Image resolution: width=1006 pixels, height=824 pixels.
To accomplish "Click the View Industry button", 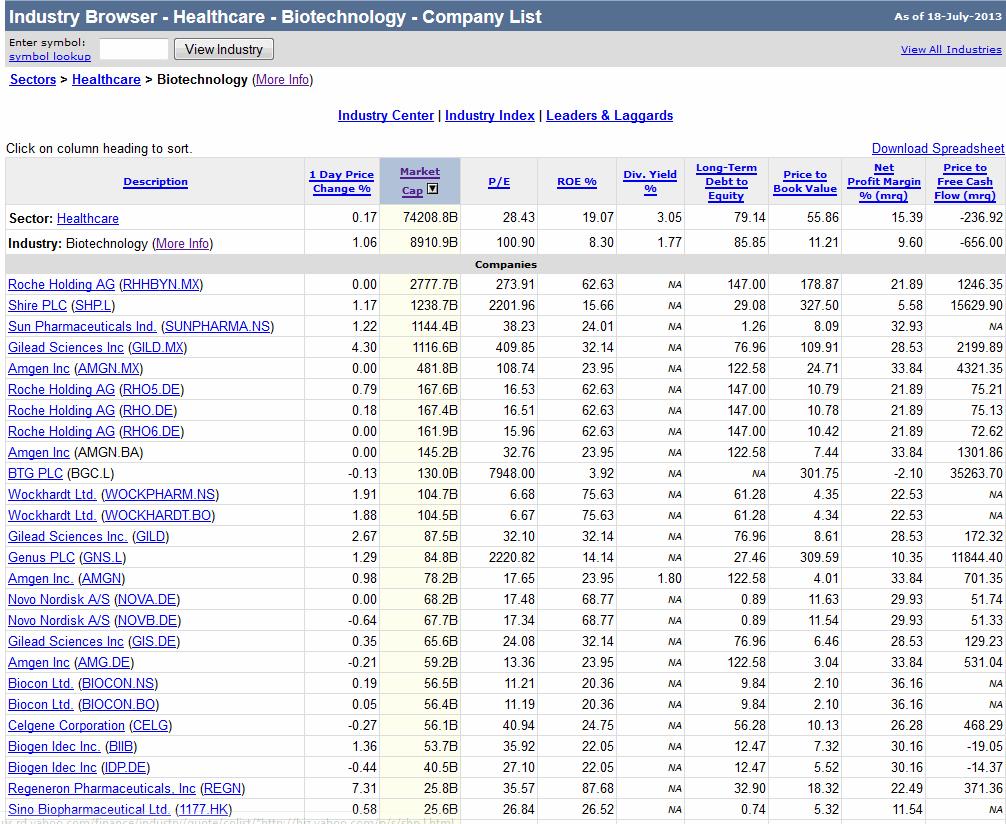I will click(x=223, y=48).
